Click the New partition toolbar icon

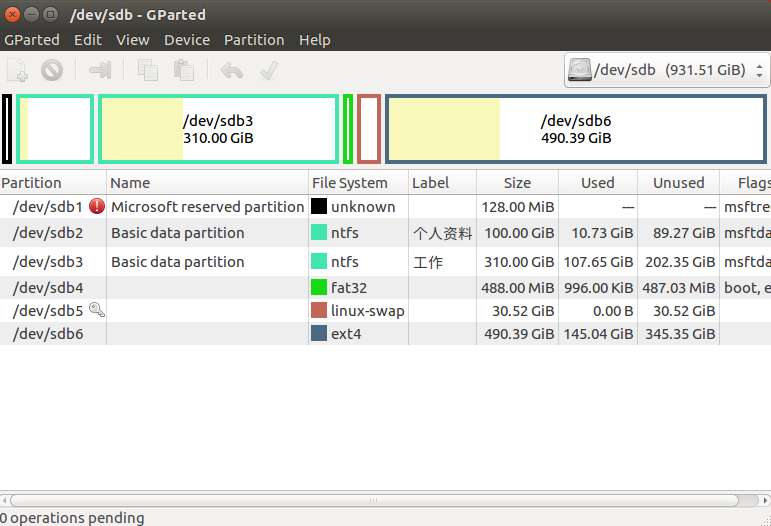[x=17, y=70]
